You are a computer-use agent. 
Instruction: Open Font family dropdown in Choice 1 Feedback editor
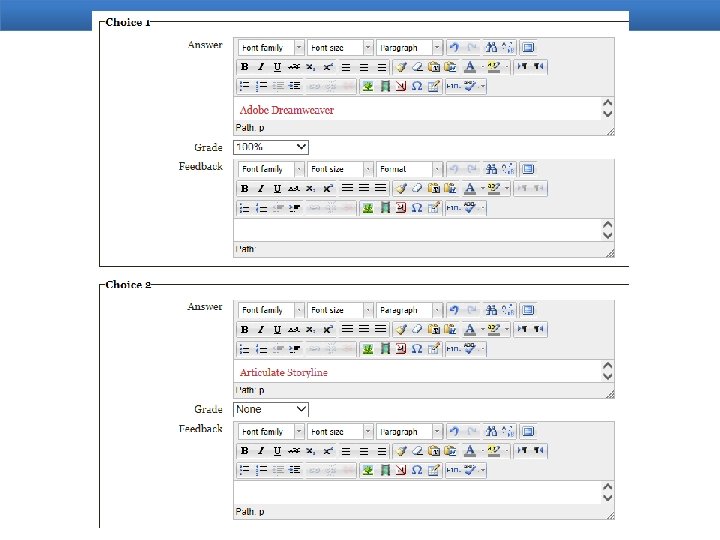pos(271,169)
